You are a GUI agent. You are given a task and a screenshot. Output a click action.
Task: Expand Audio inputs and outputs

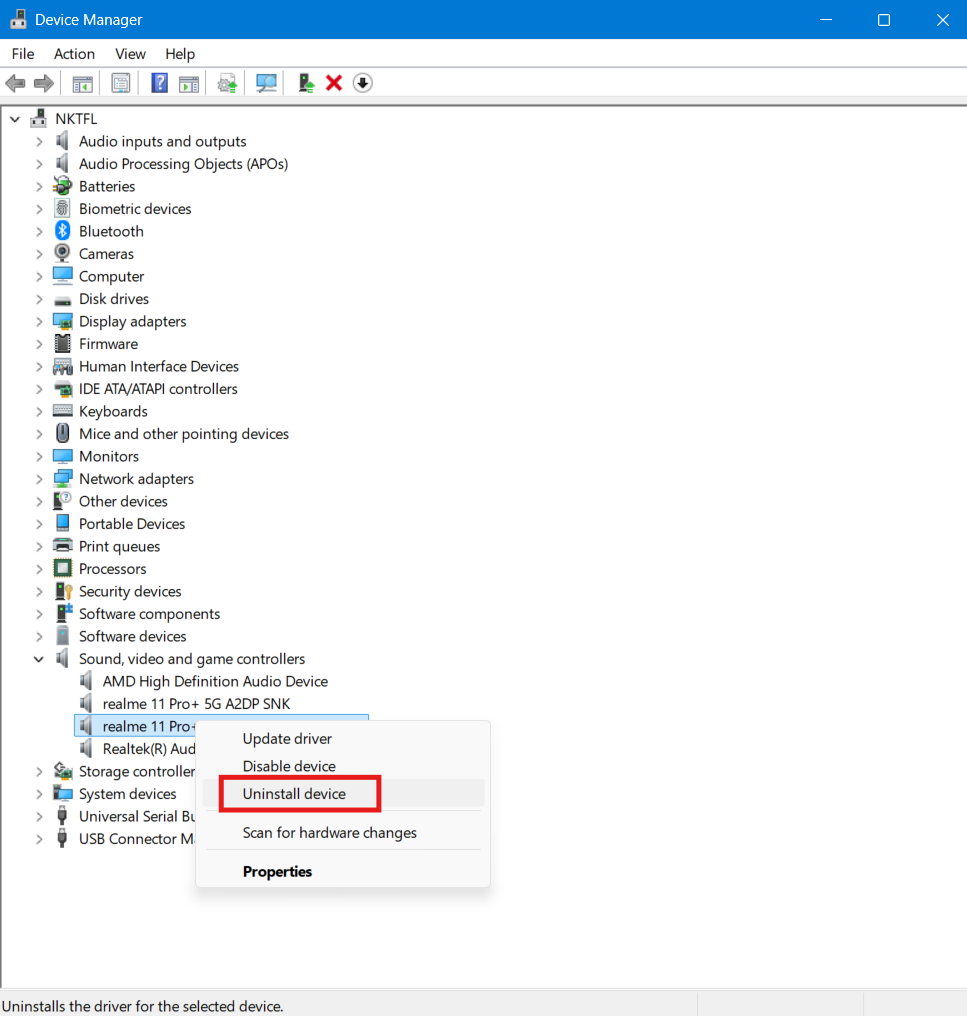tap(39, 141)
